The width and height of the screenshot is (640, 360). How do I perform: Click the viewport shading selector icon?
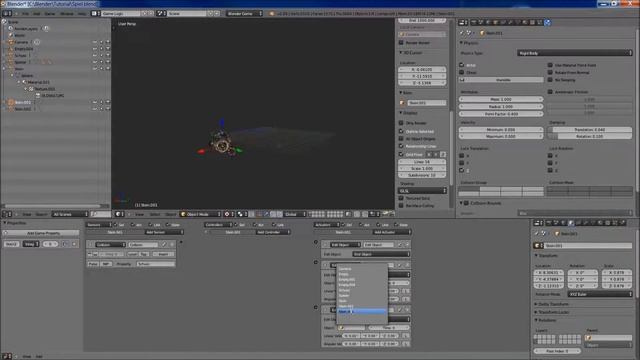pos(241,214)
